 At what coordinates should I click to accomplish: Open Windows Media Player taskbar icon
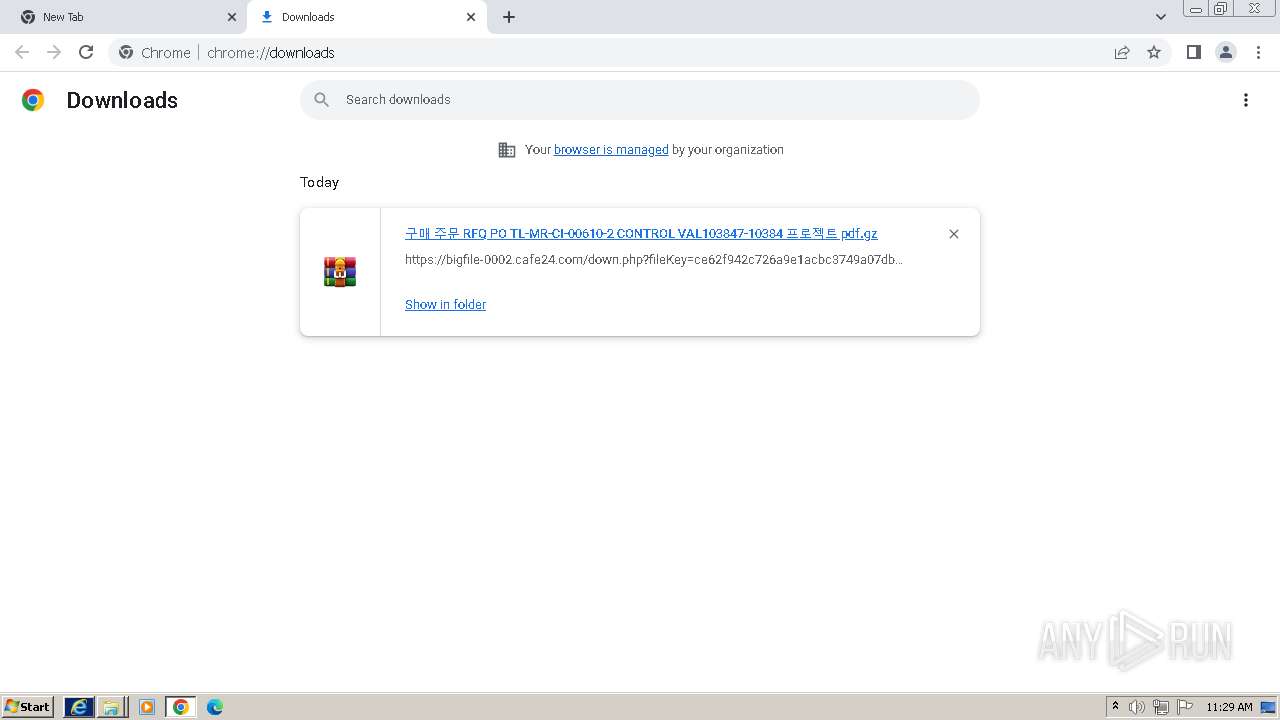coord(147,707)
